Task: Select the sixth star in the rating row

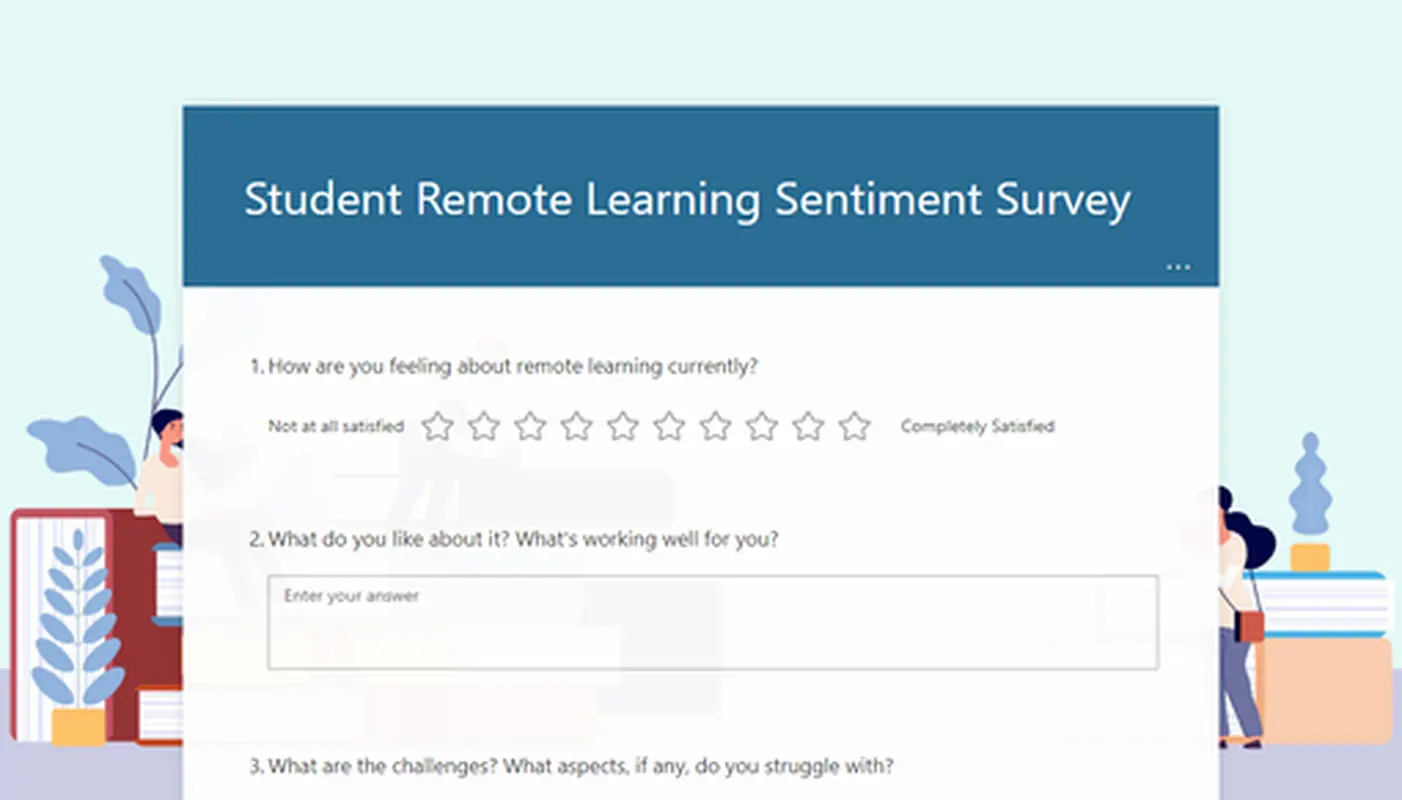Action: point(669,426)
